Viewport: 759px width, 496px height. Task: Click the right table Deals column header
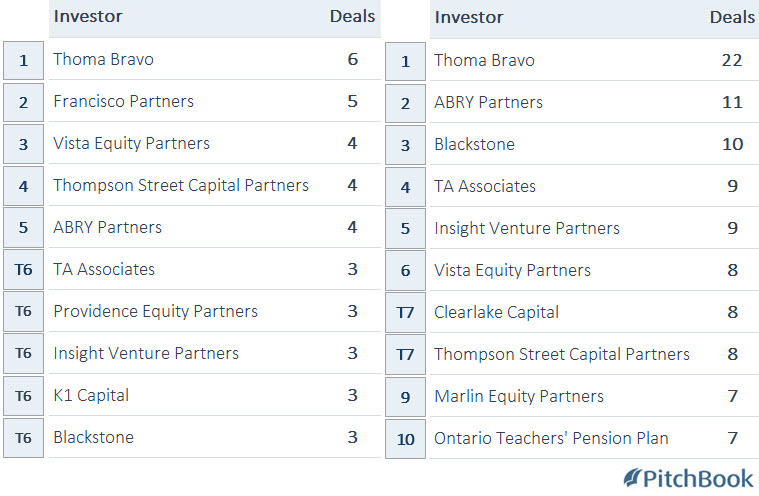pos(732,17)
